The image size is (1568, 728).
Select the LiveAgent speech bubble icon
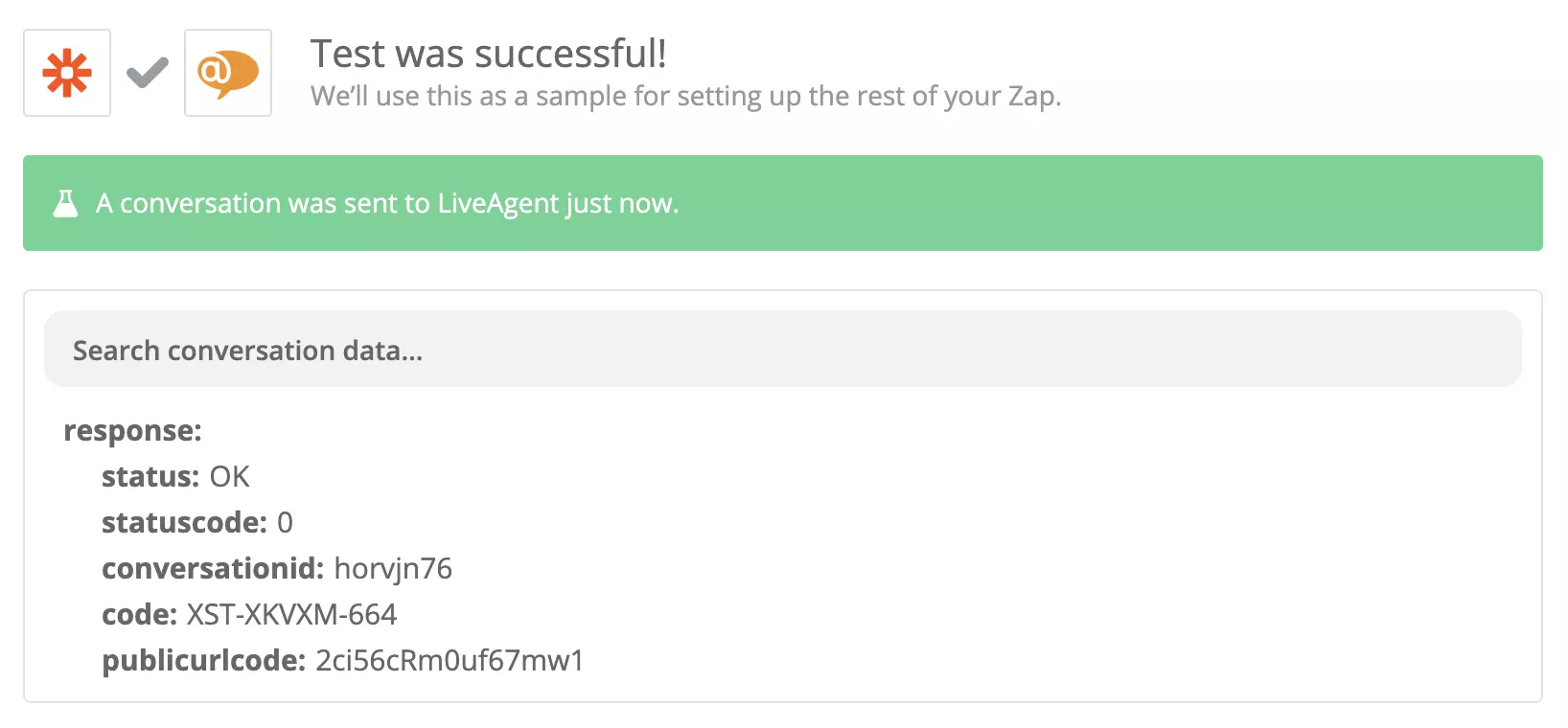(x=227, y=72)
